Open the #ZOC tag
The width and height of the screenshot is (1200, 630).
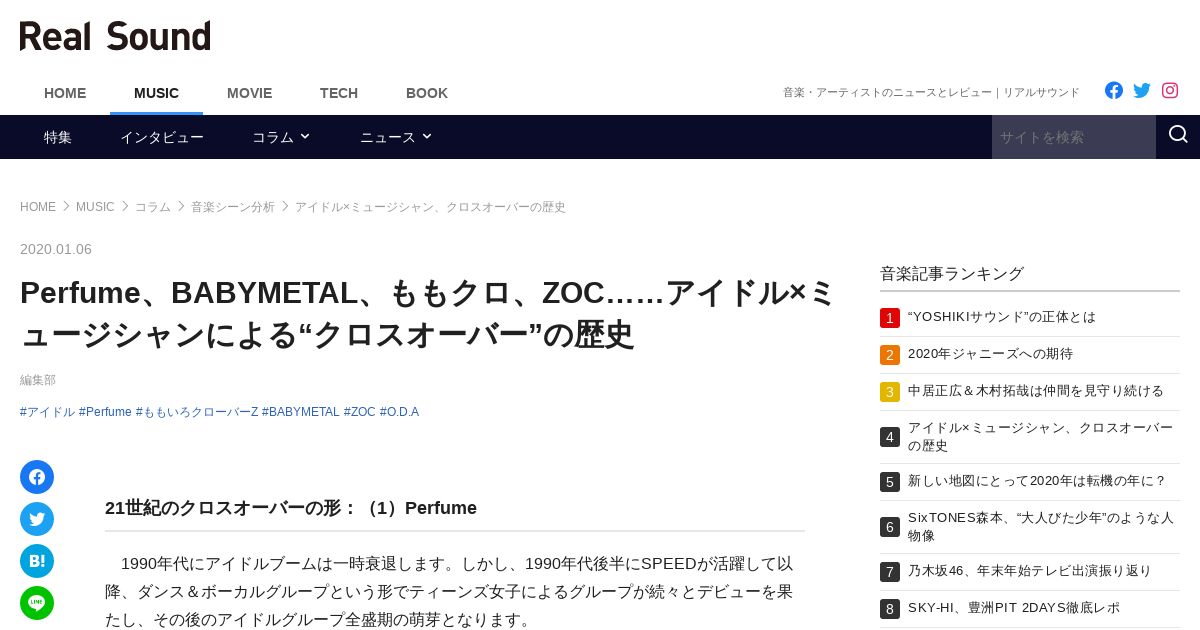coord(360,412)
